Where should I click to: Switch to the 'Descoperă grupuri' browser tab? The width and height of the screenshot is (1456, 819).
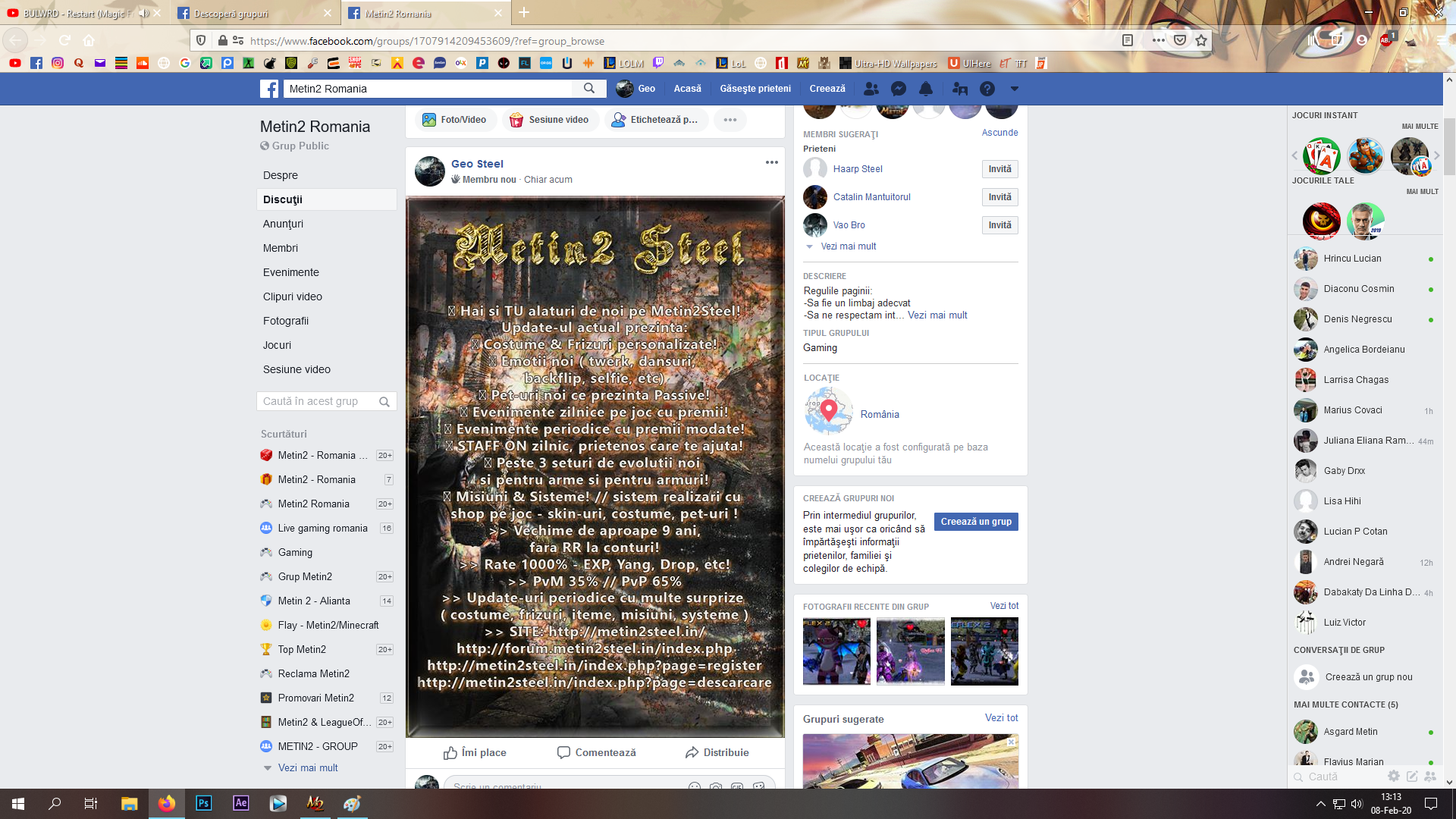254,13
